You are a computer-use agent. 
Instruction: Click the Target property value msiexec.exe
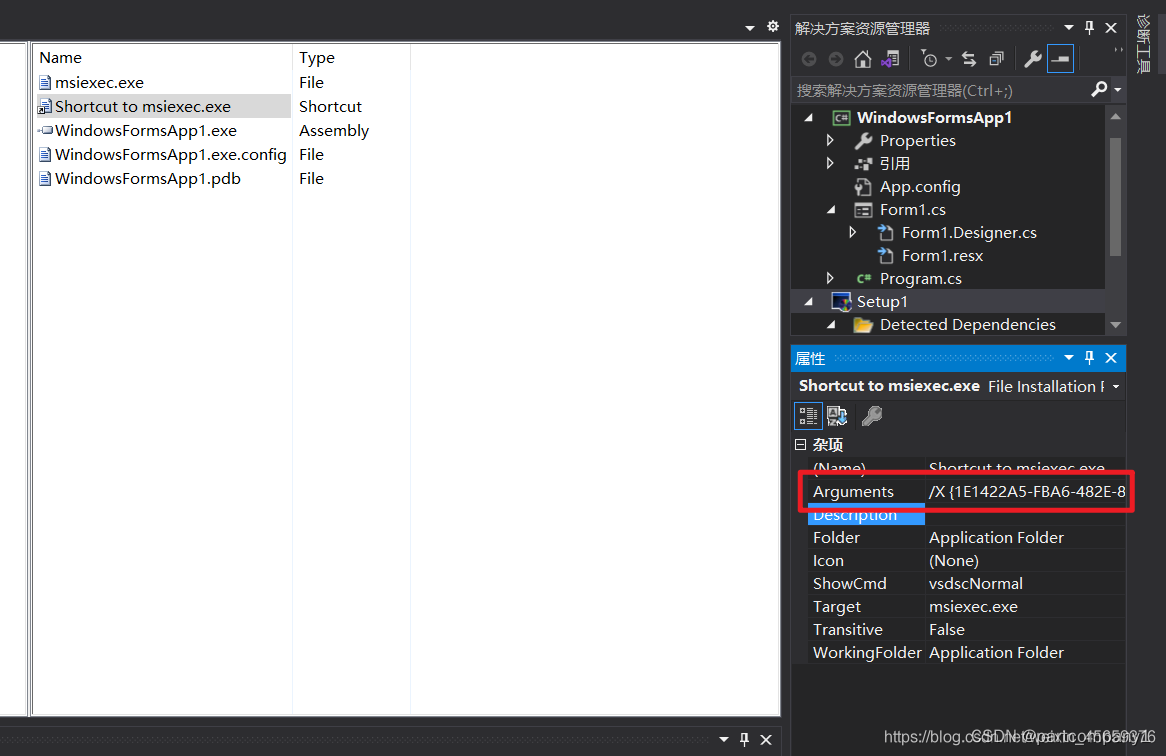[x=973, y=607]
